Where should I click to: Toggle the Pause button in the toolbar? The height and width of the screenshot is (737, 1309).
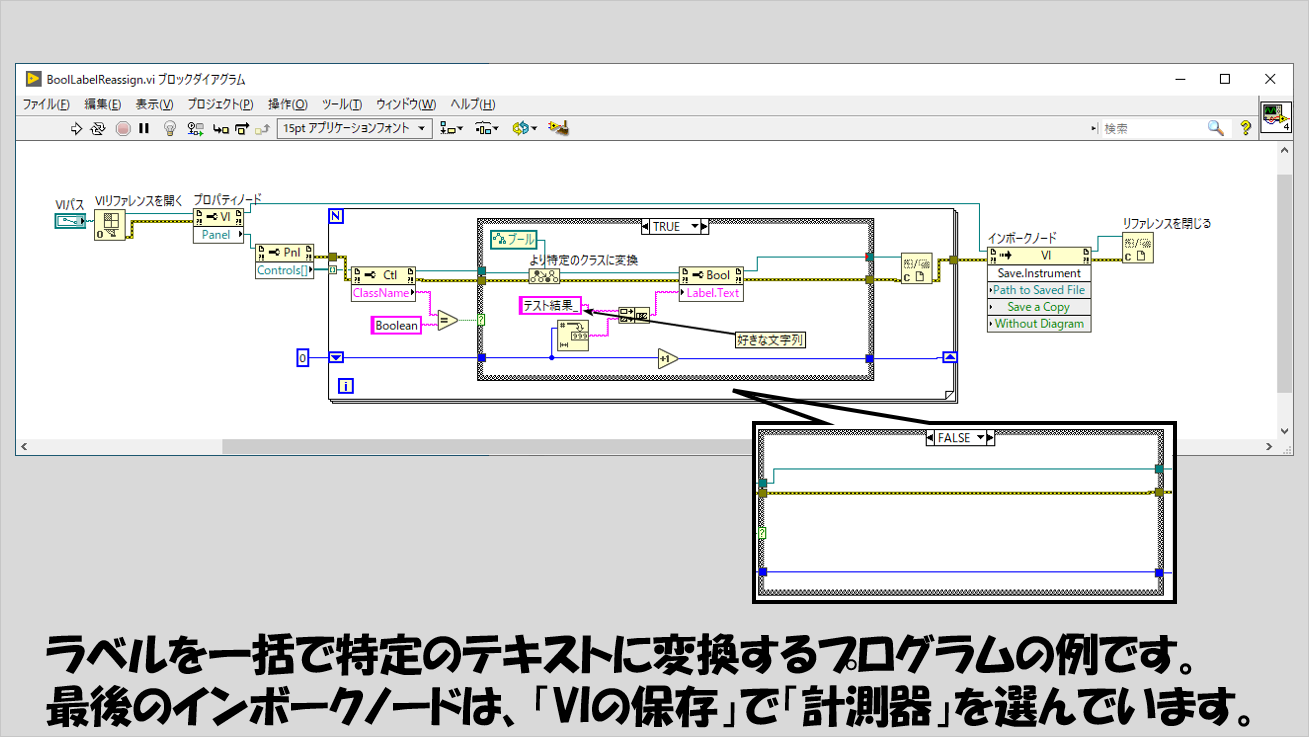pos(144,128)
